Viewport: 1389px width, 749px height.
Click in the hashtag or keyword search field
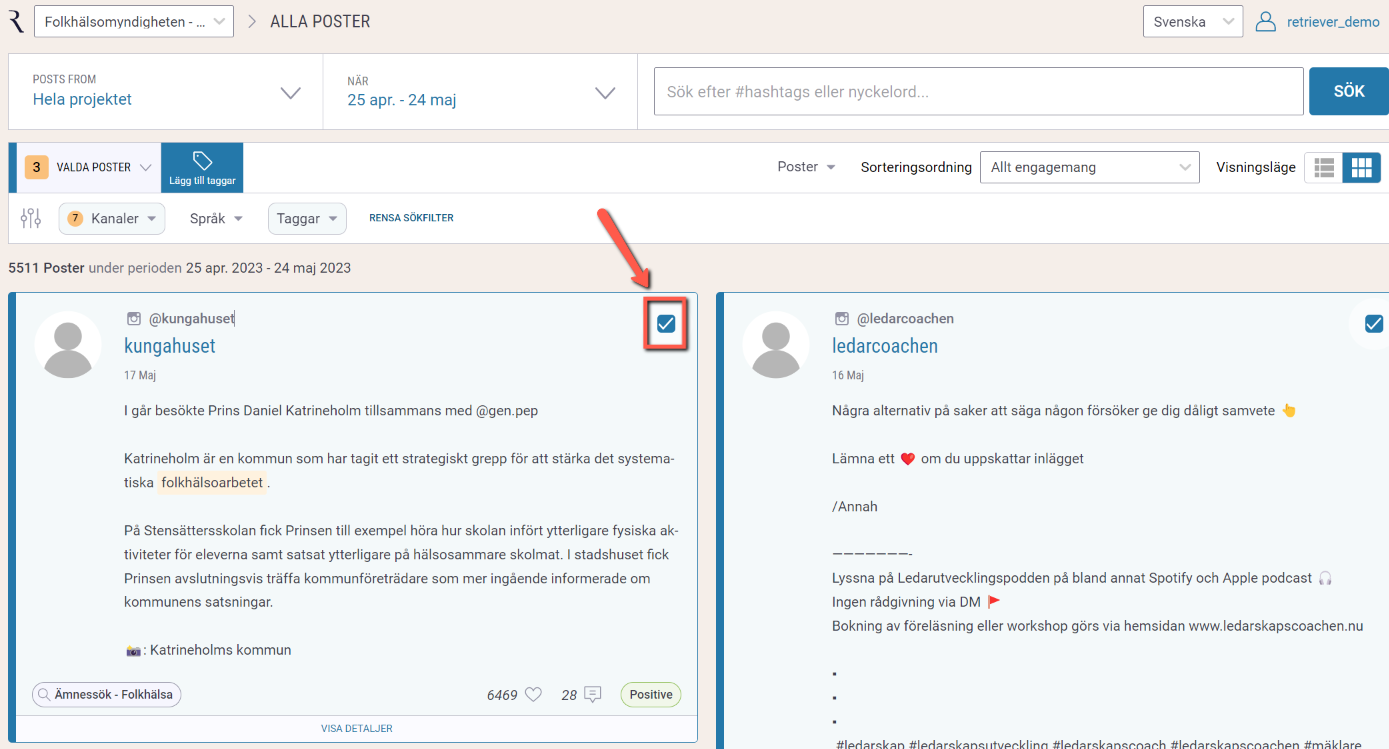(x=979, y=92)
